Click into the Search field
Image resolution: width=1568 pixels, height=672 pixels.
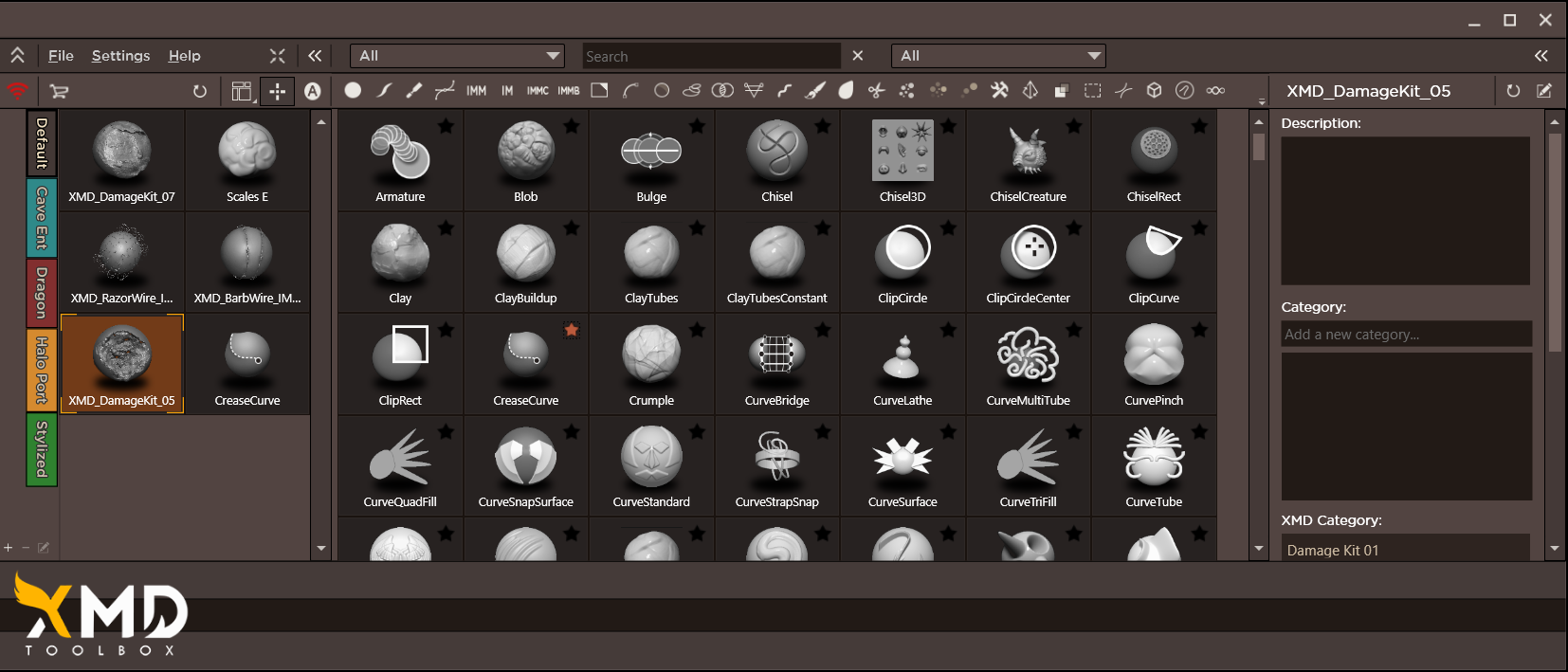click(711, 56)
